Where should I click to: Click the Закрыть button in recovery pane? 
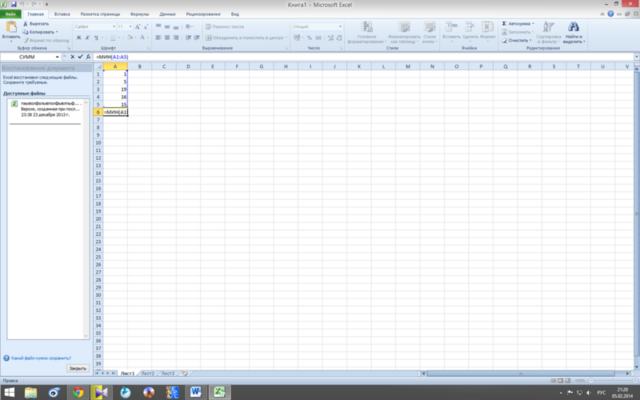[78, 368]
